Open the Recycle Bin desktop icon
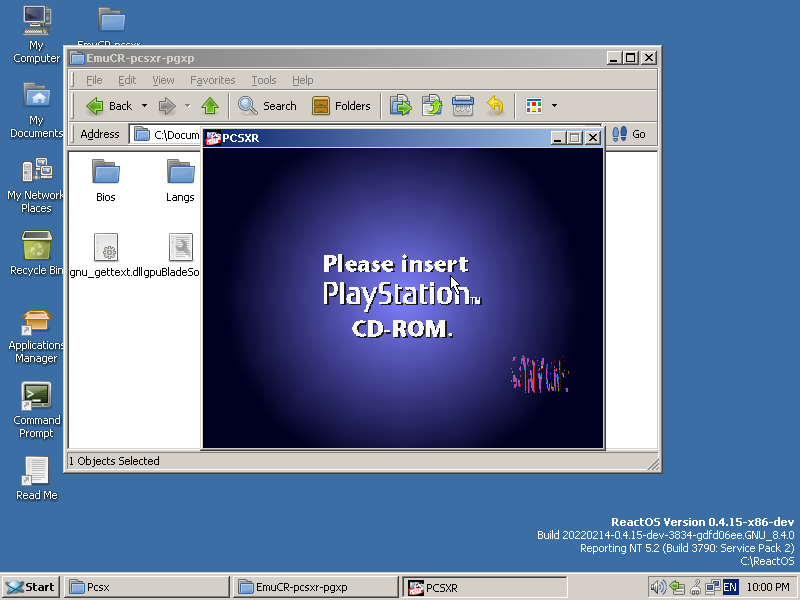This screenshot has height=600, width=800. [x=36, y=253]
